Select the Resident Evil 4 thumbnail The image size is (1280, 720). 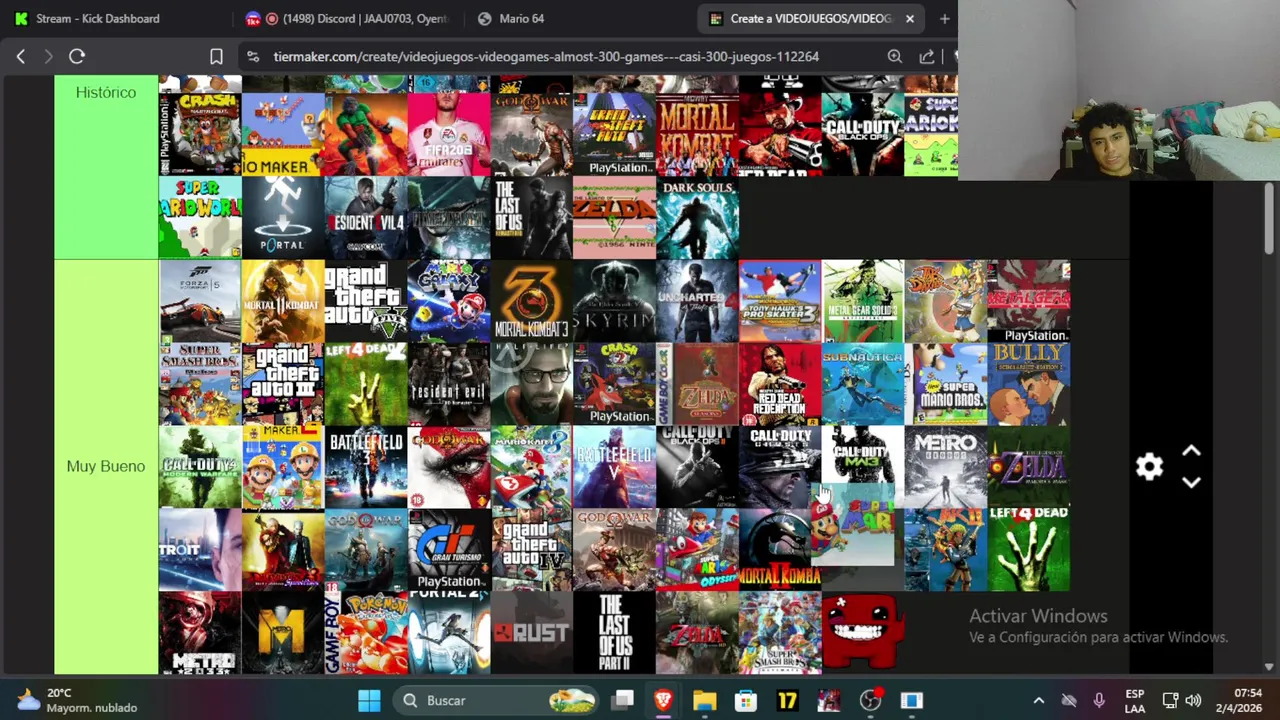point(366,217)
